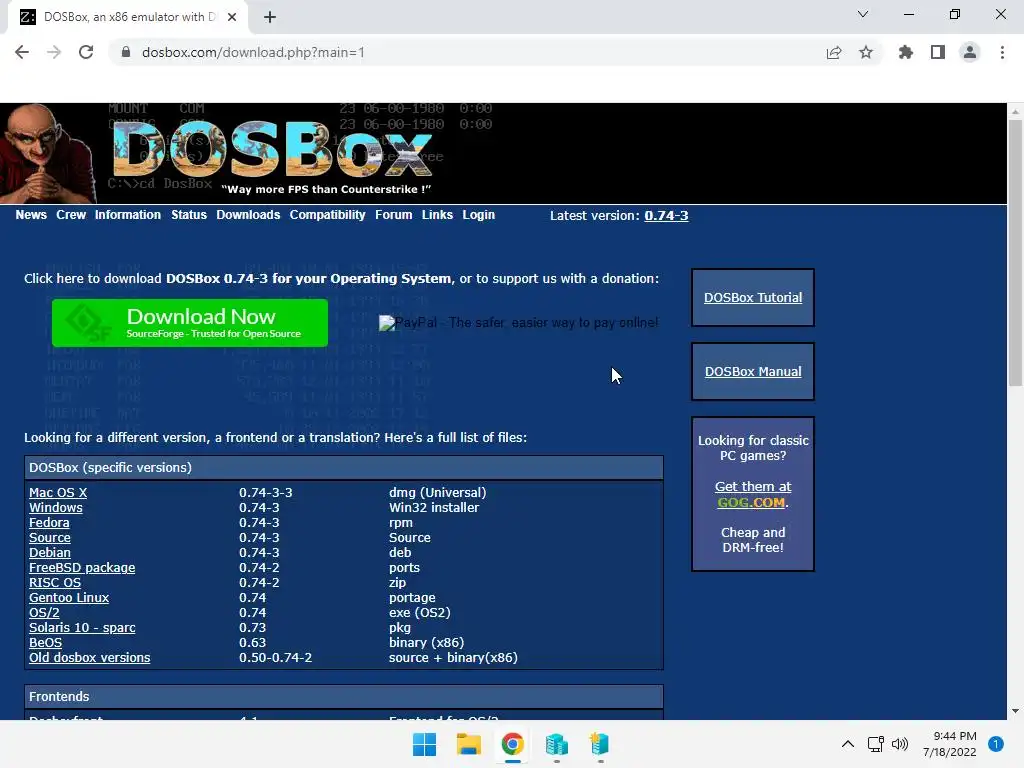Open the Windows Start menu
Viewport: 1024px width, 768px height.
pos(424,744)
